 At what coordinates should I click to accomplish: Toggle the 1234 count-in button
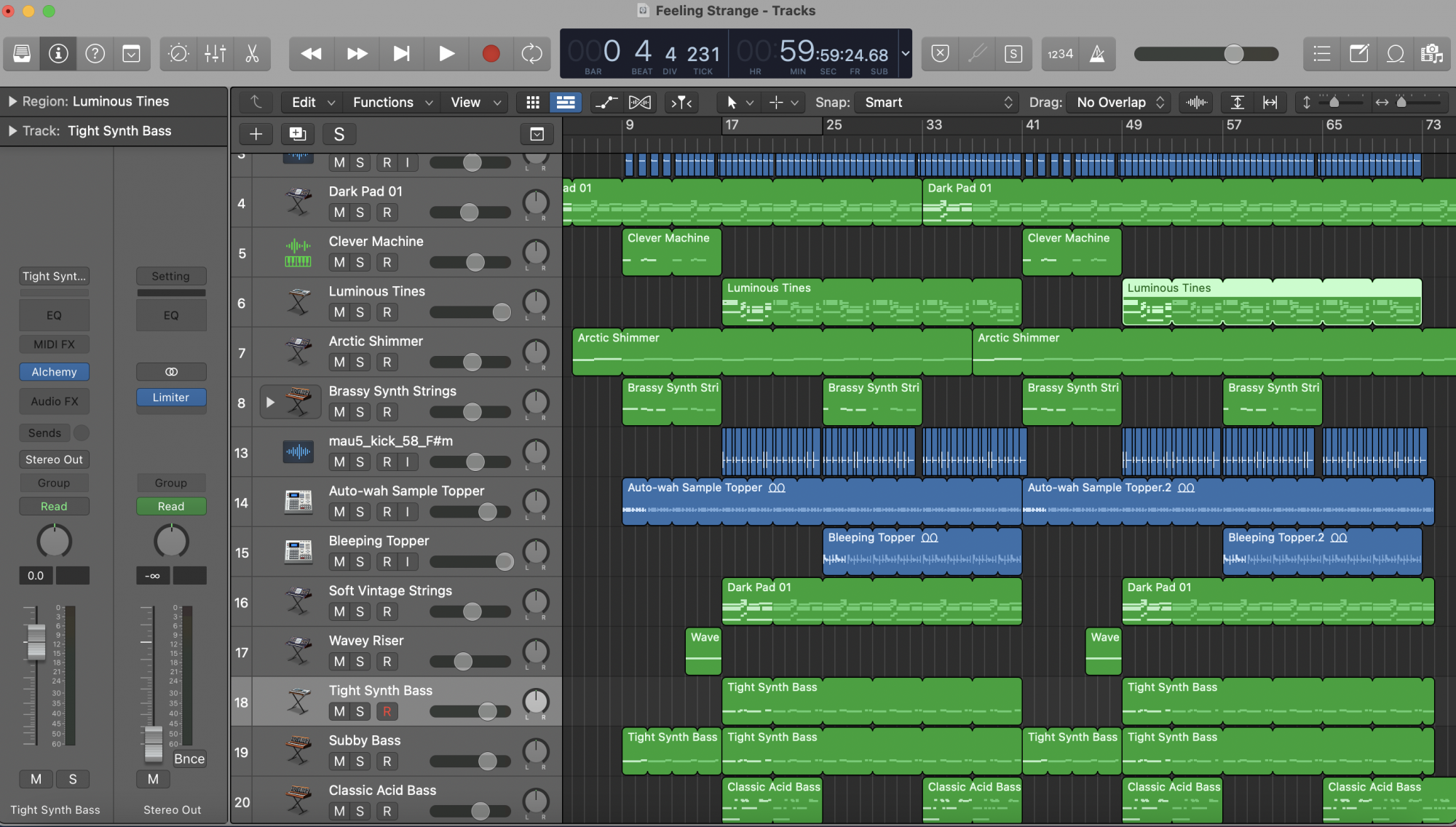point(1060,54)
